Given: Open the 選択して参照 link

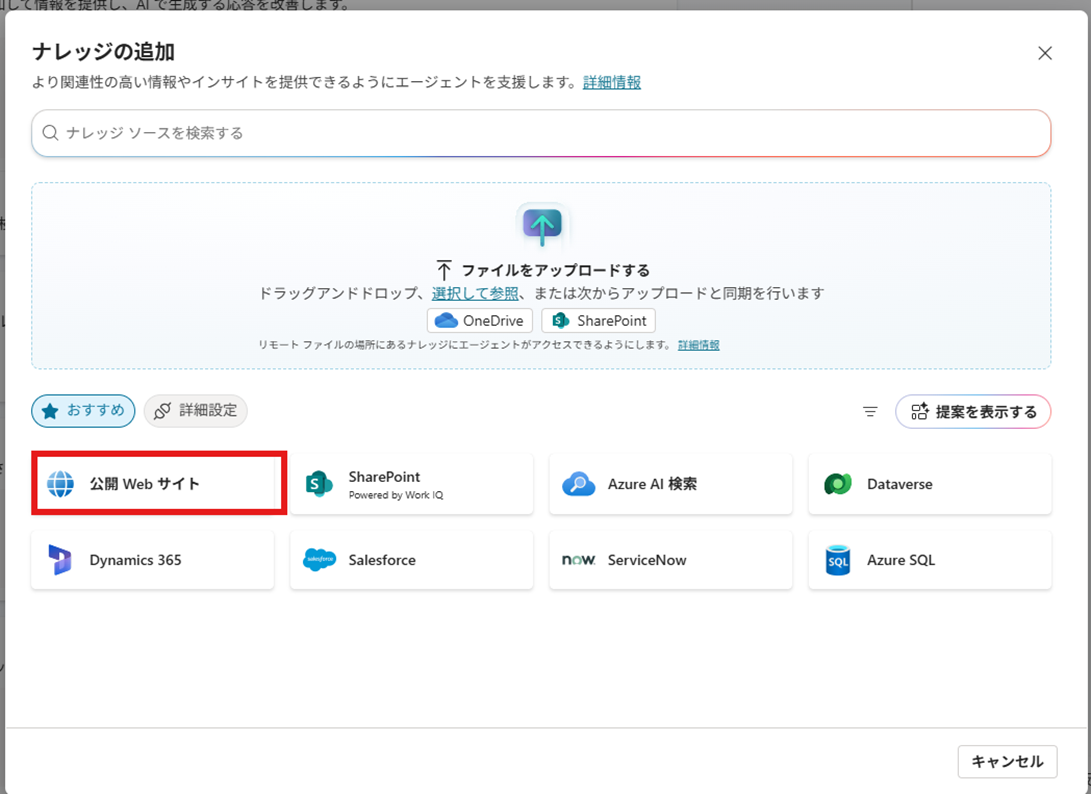Looking at the screenshot, I should [x=475, y=293].
